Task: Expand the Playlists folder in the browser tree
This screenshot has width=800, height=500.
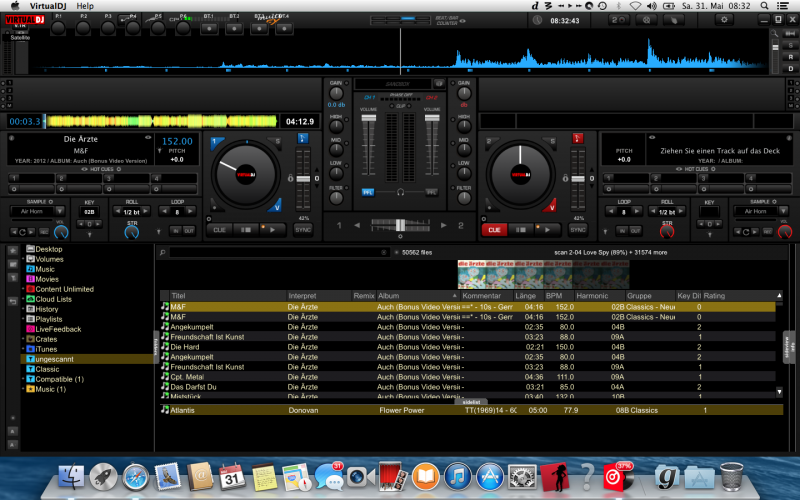Action: pyautogui.click(x=23, y=319)
